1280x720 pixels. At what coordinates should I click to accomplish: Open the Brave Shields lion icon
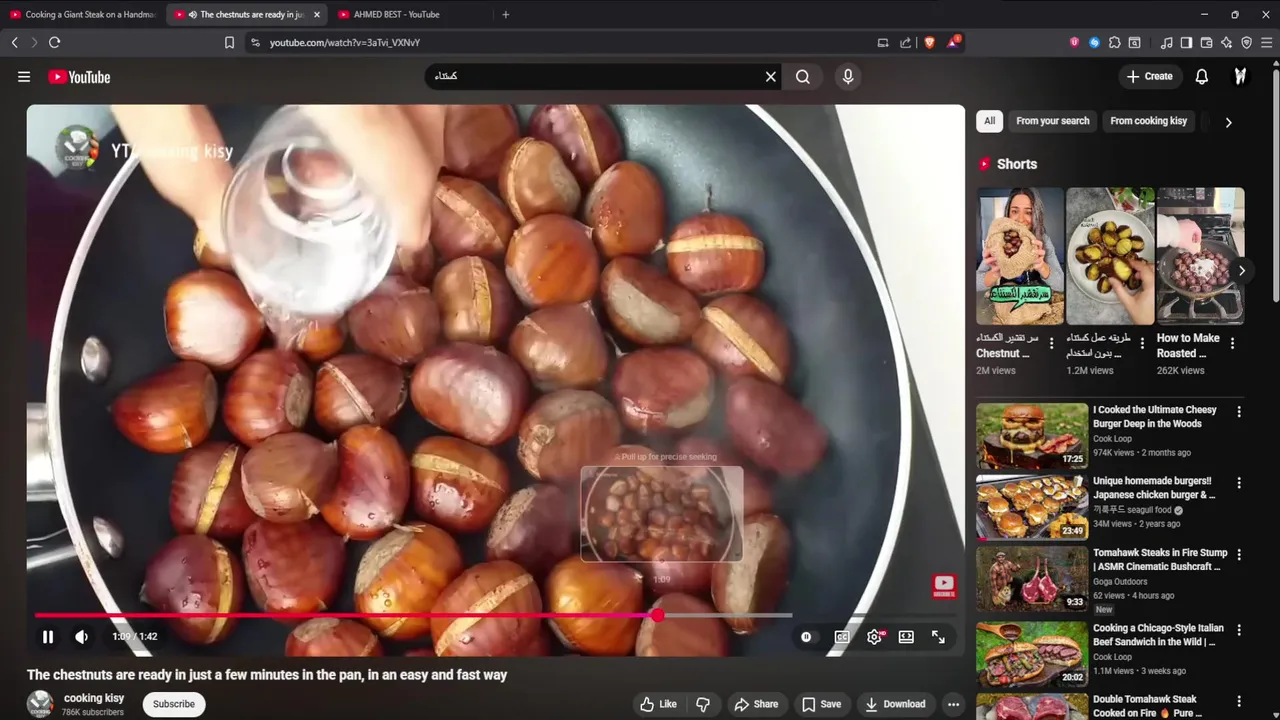point(929,43)
